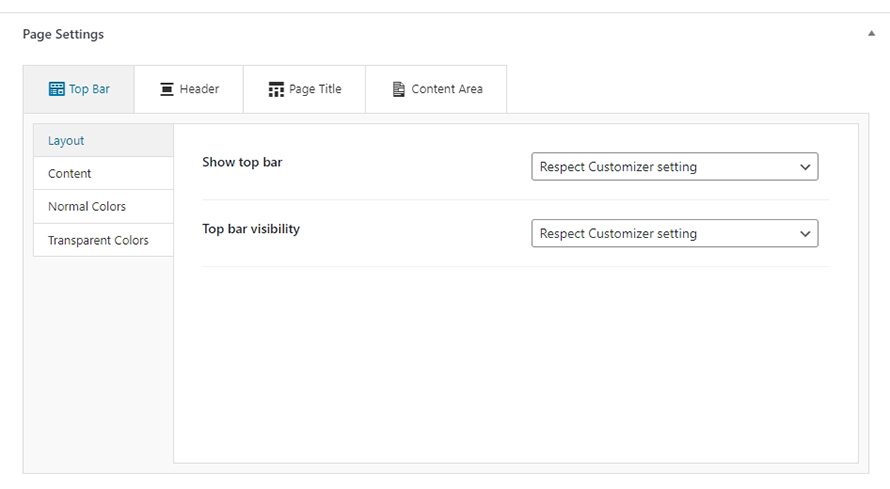Click the Top Bar tab icon
The height and width of the screenshot is (489, 890).
(x=57, y=89)
